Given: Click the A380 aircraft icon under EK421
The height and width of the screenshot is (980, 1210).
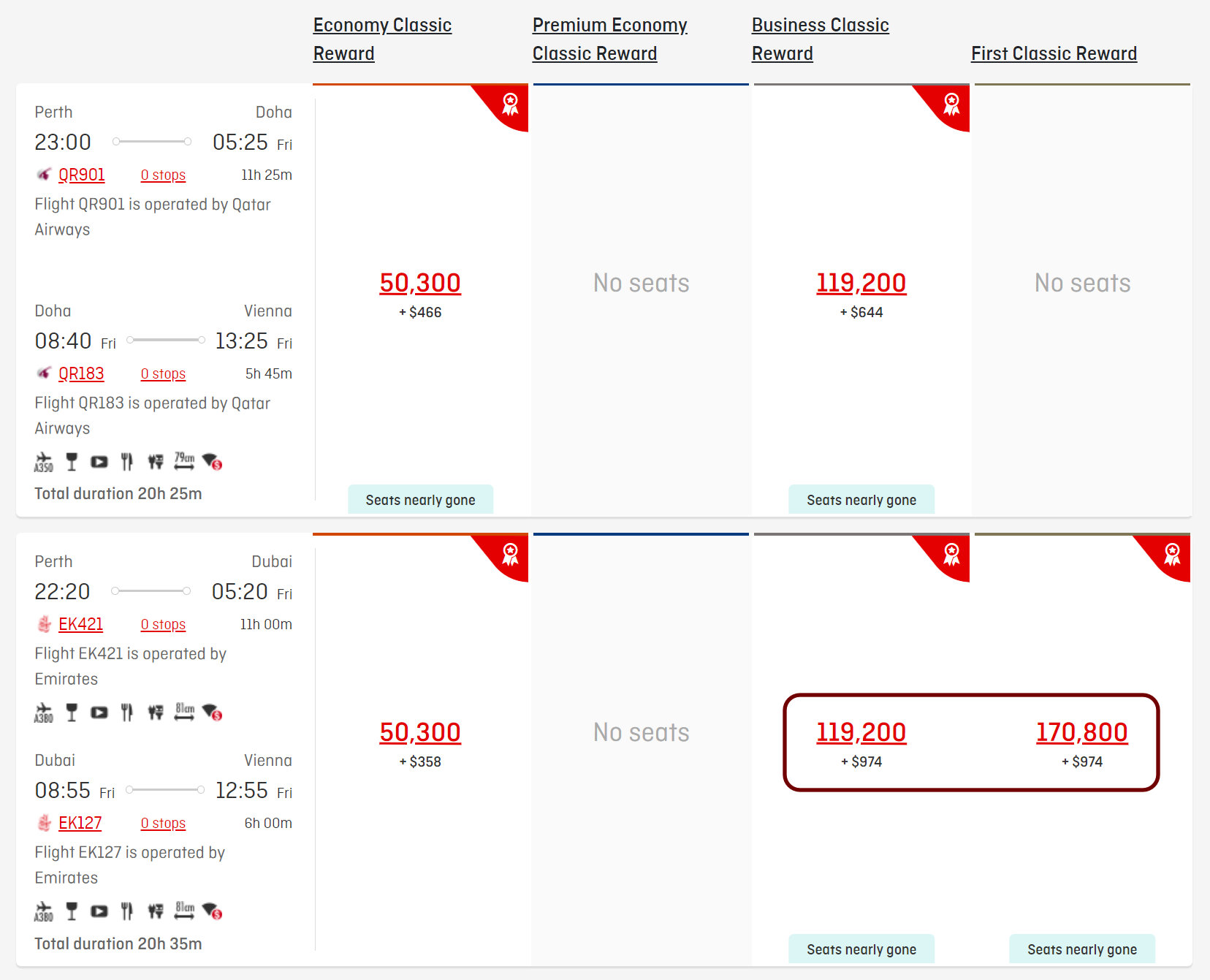Looking at the screenshot, I should (x=44, y=713).
